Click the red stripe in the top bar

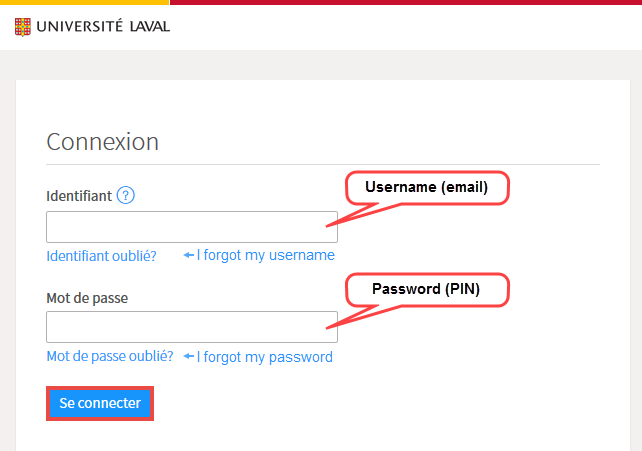tap(406, 2)
